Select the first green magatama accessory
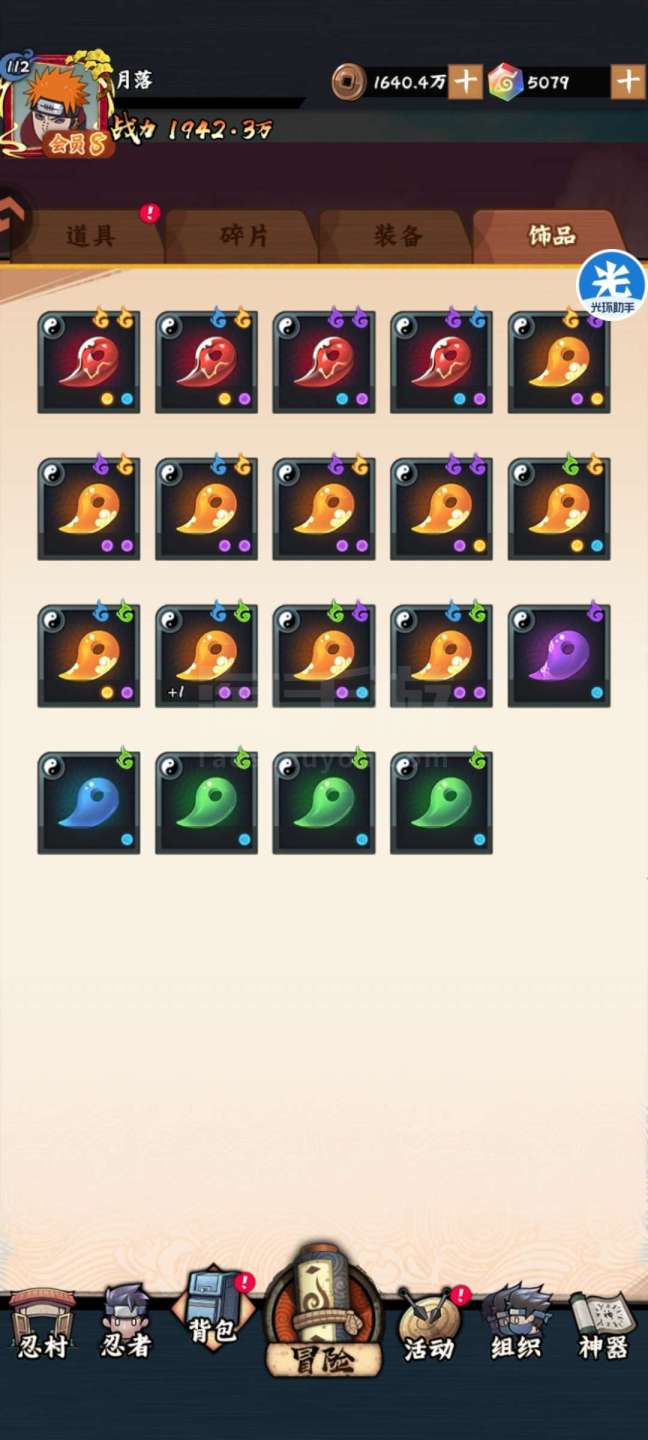 (206, 803)
